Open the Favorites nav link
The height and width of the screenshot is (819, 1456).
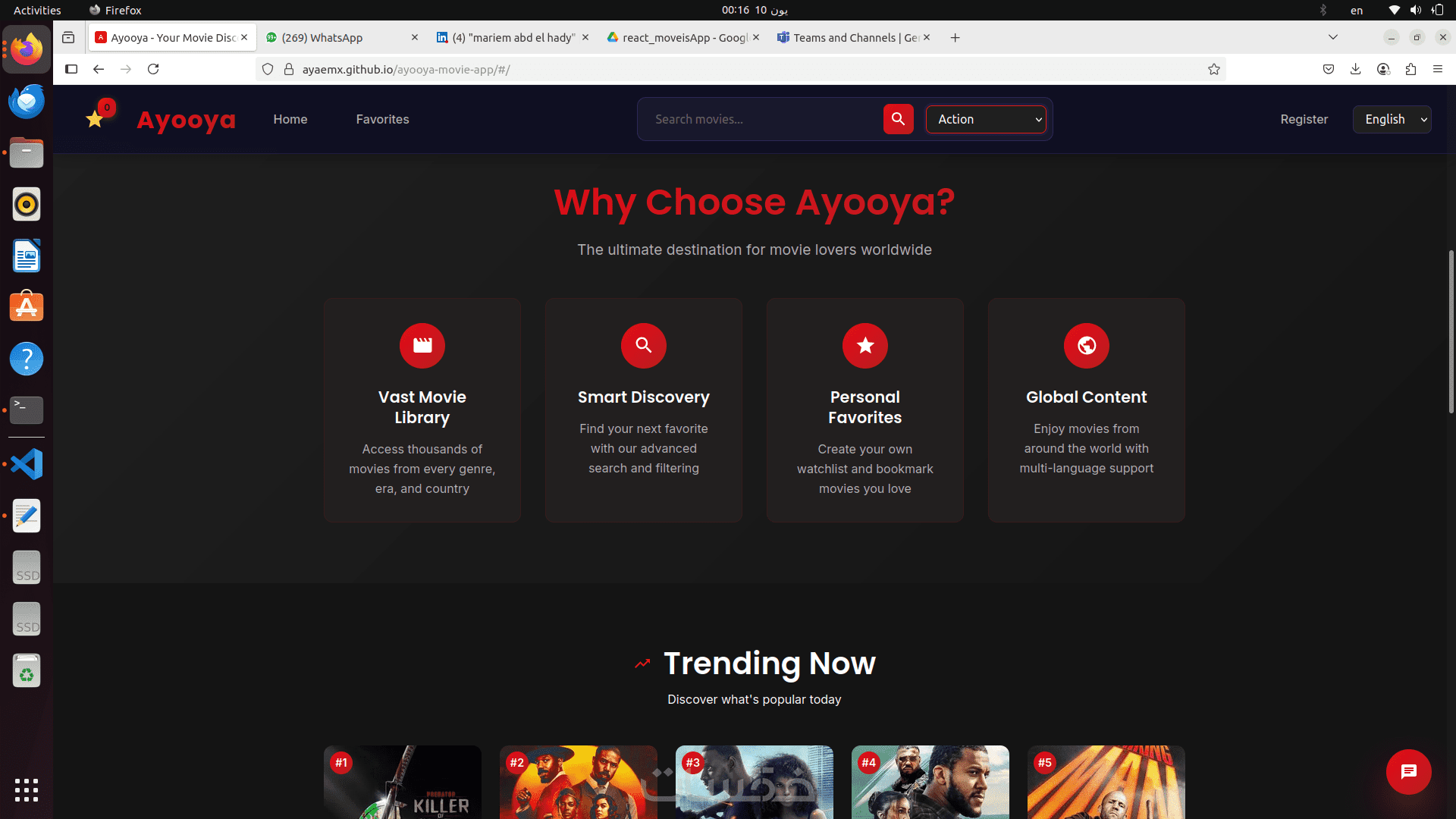pos(382,119)
